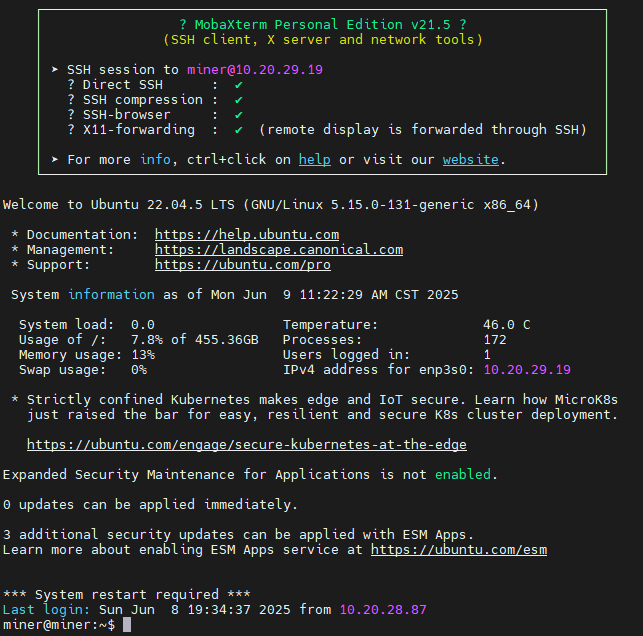Screen dimensions: 643x636
Task: Click 'Usage of /' value 7.8% of 455.36GB
Action: point(195,340)
